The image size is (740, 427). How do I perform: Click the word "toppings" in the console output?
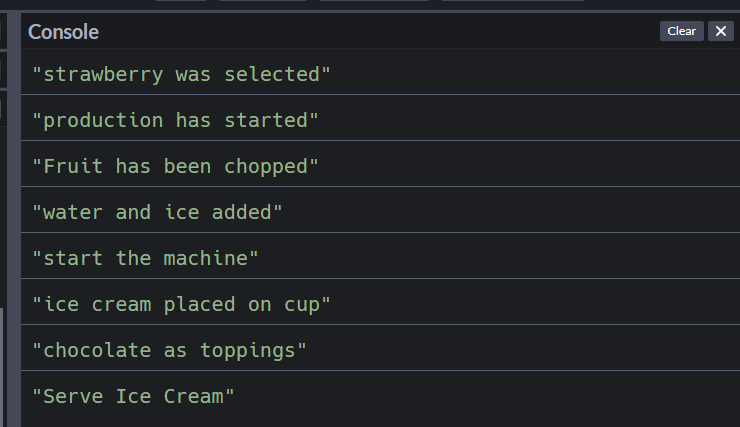pos(248,352)
